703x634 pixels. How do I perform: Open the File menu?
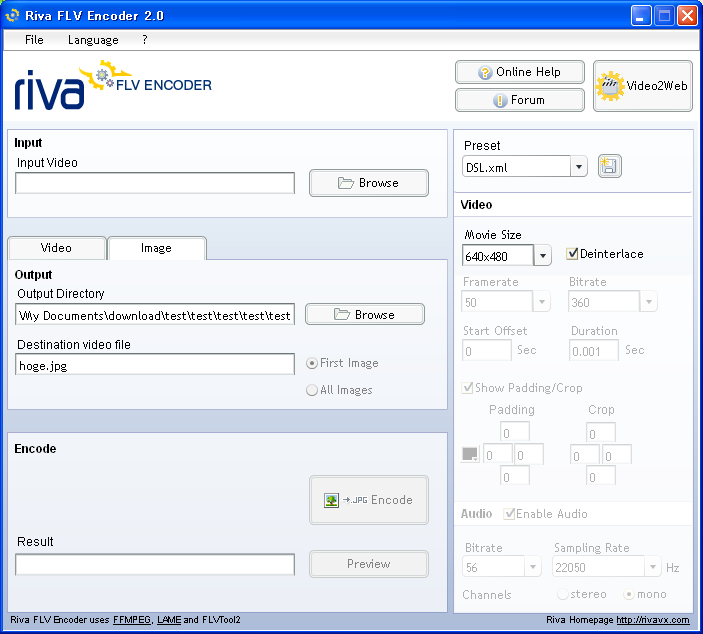click(x=34, y=40)
